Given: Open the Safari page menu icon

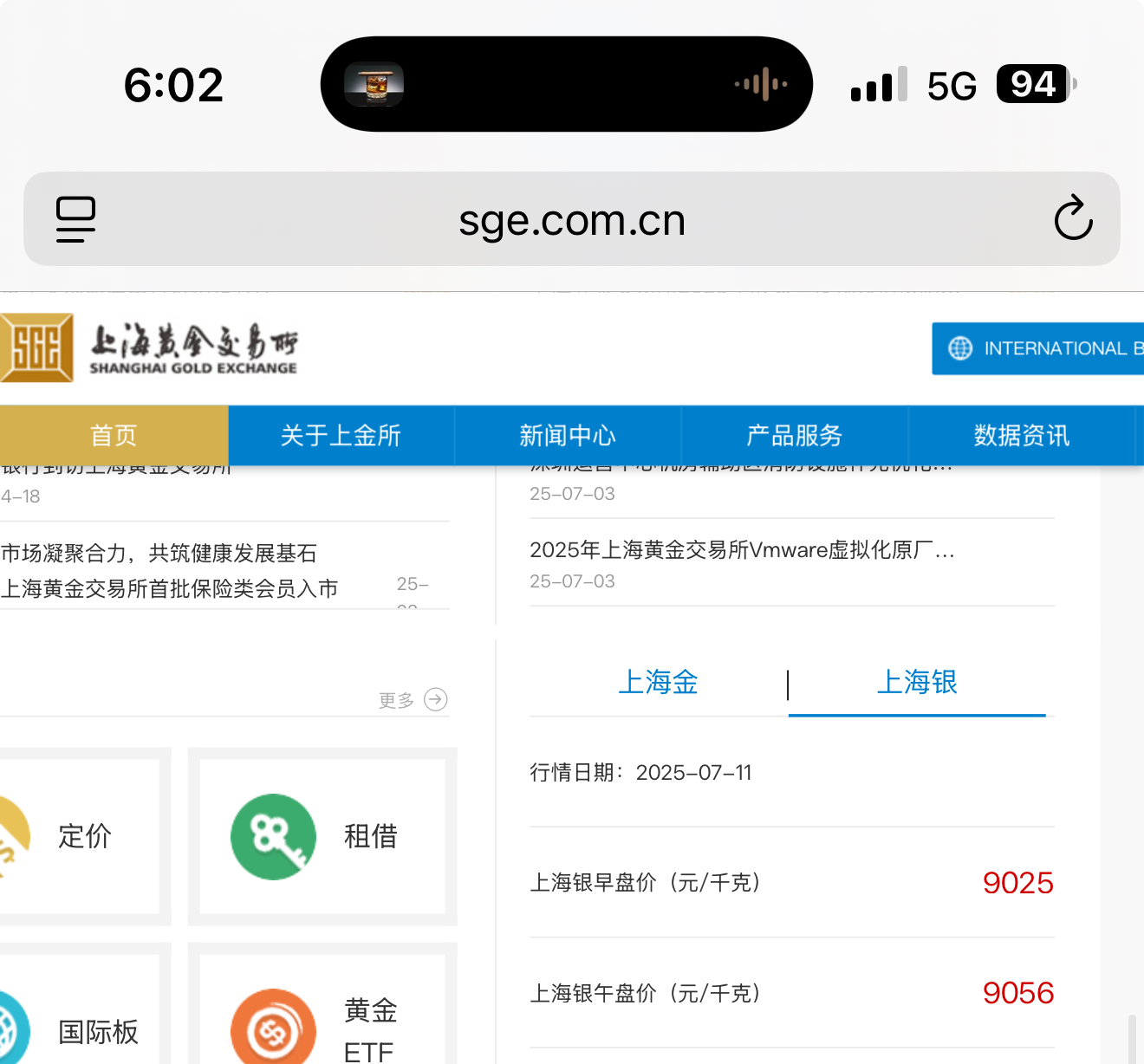Looking at the screenshot, I should pyautogui.click(x=75, y=219).
